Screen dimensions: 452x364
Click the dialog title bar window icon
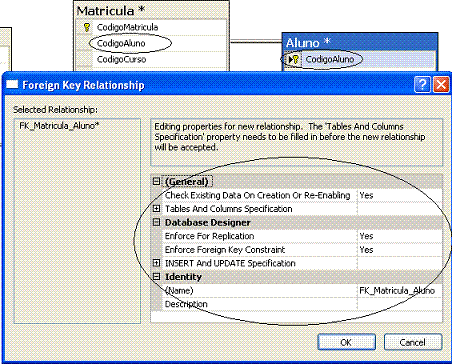coord(12,85)
